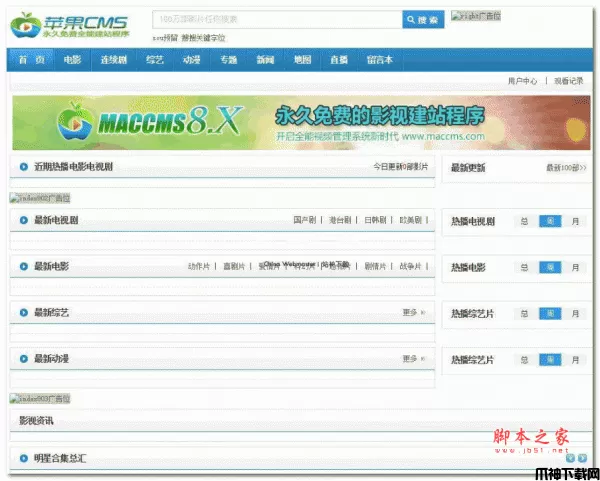Open the 综艺 navigation tab
This screenshot has width=600, height=481.
[x=155, y=60]
